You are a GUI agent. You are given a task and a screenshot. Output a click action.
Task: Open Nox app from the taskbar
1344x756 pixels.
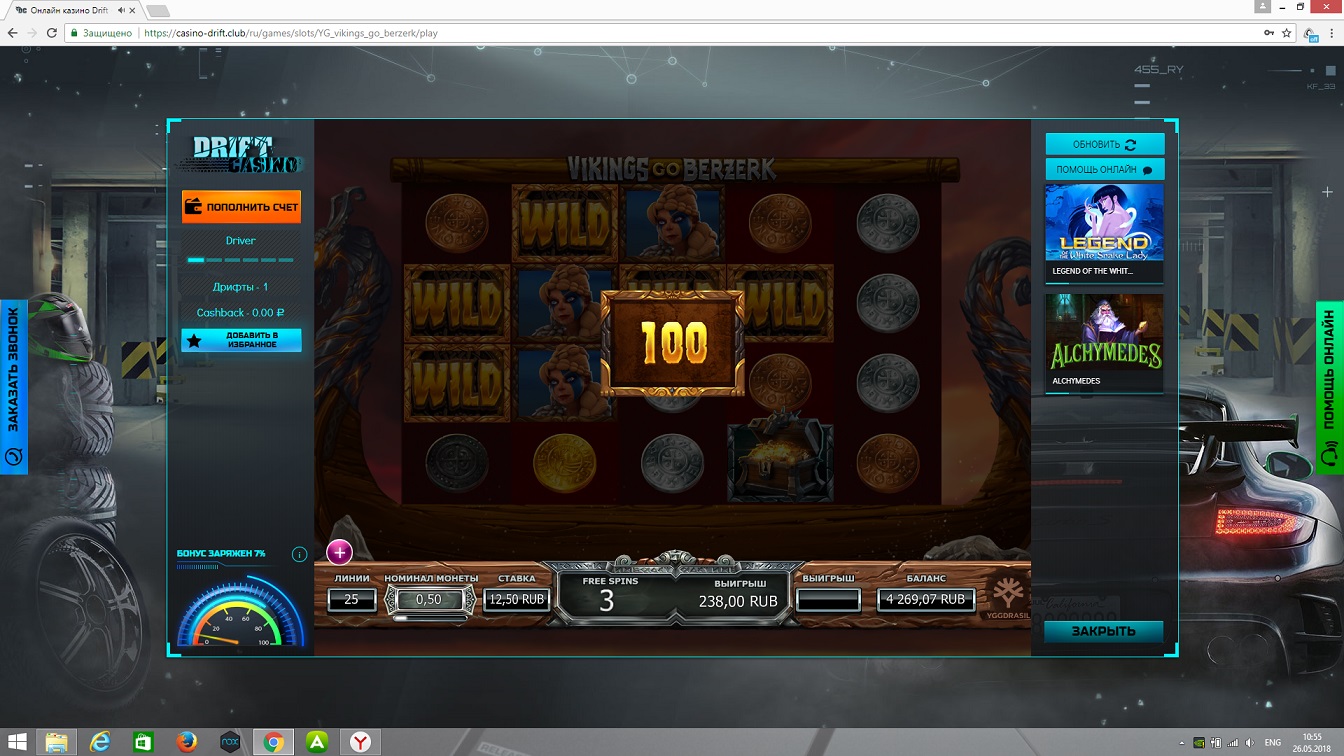(229, 742)
